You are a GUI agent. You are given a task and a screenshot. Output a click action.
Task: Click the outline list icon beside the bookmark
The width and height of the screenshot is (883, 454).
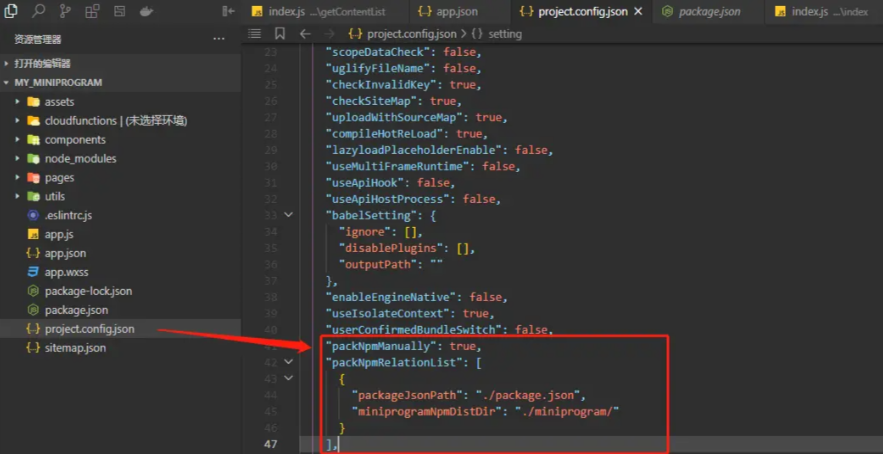255,33
